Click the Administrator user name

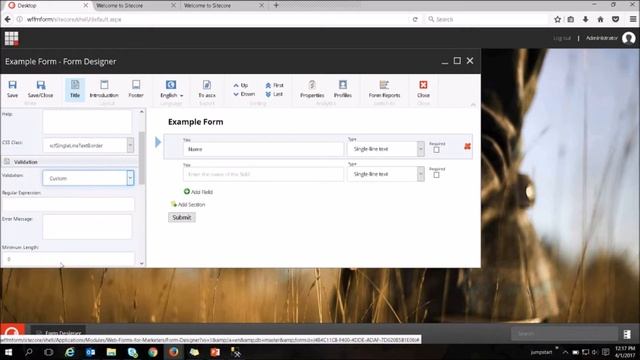point(602,38)
